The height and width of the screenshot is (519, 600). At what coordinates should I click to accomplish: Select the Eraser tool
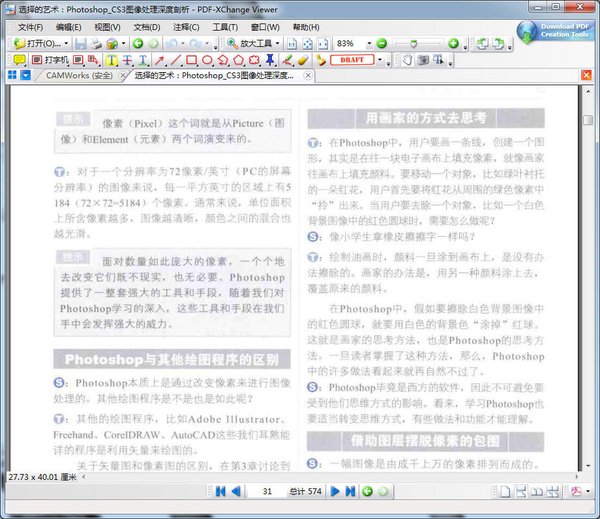(x=303, y=60)
